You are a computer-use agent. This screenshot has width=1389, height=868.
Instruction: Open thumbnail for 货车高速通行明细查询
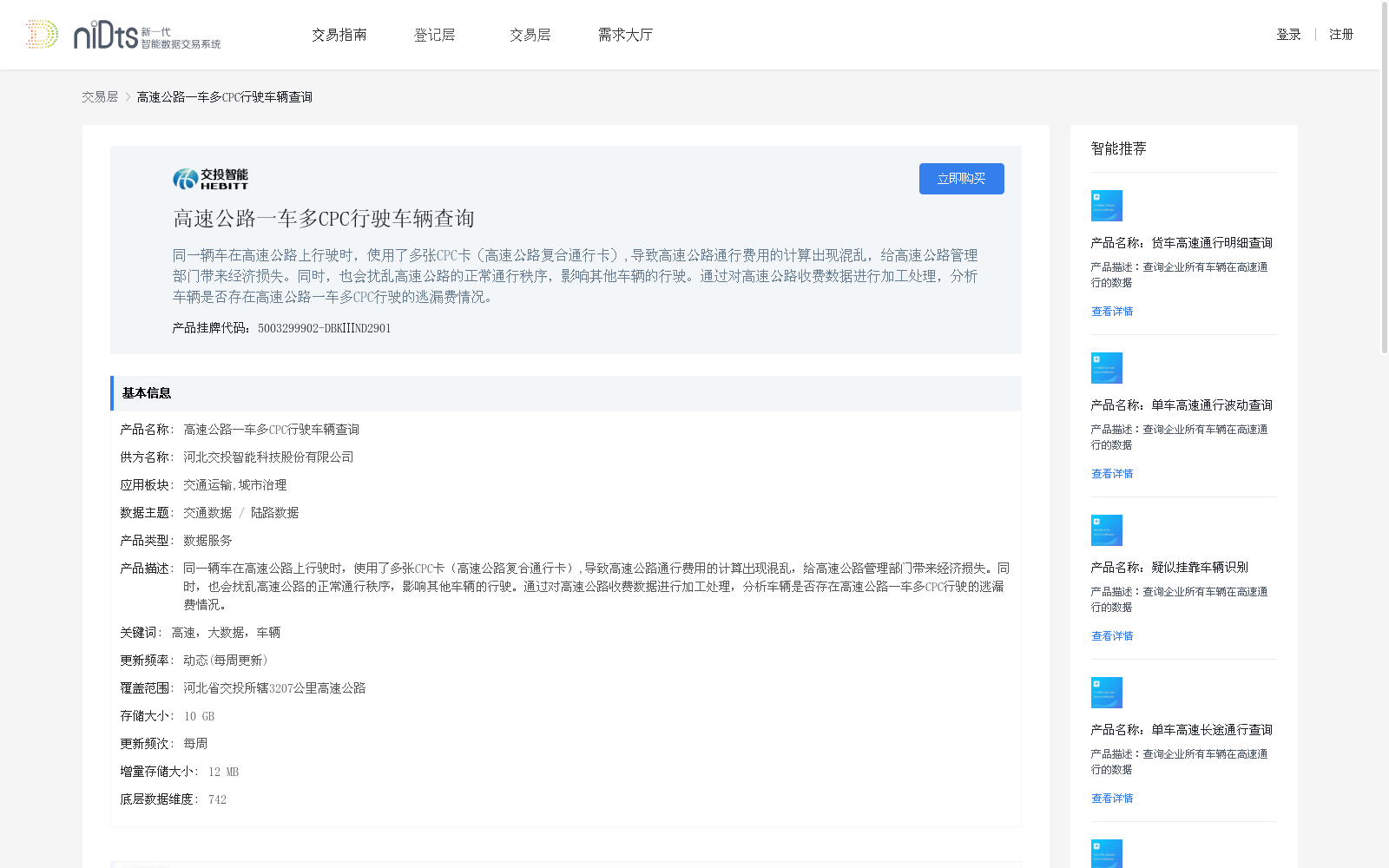pyautogui.click(x=1107, y=206)
